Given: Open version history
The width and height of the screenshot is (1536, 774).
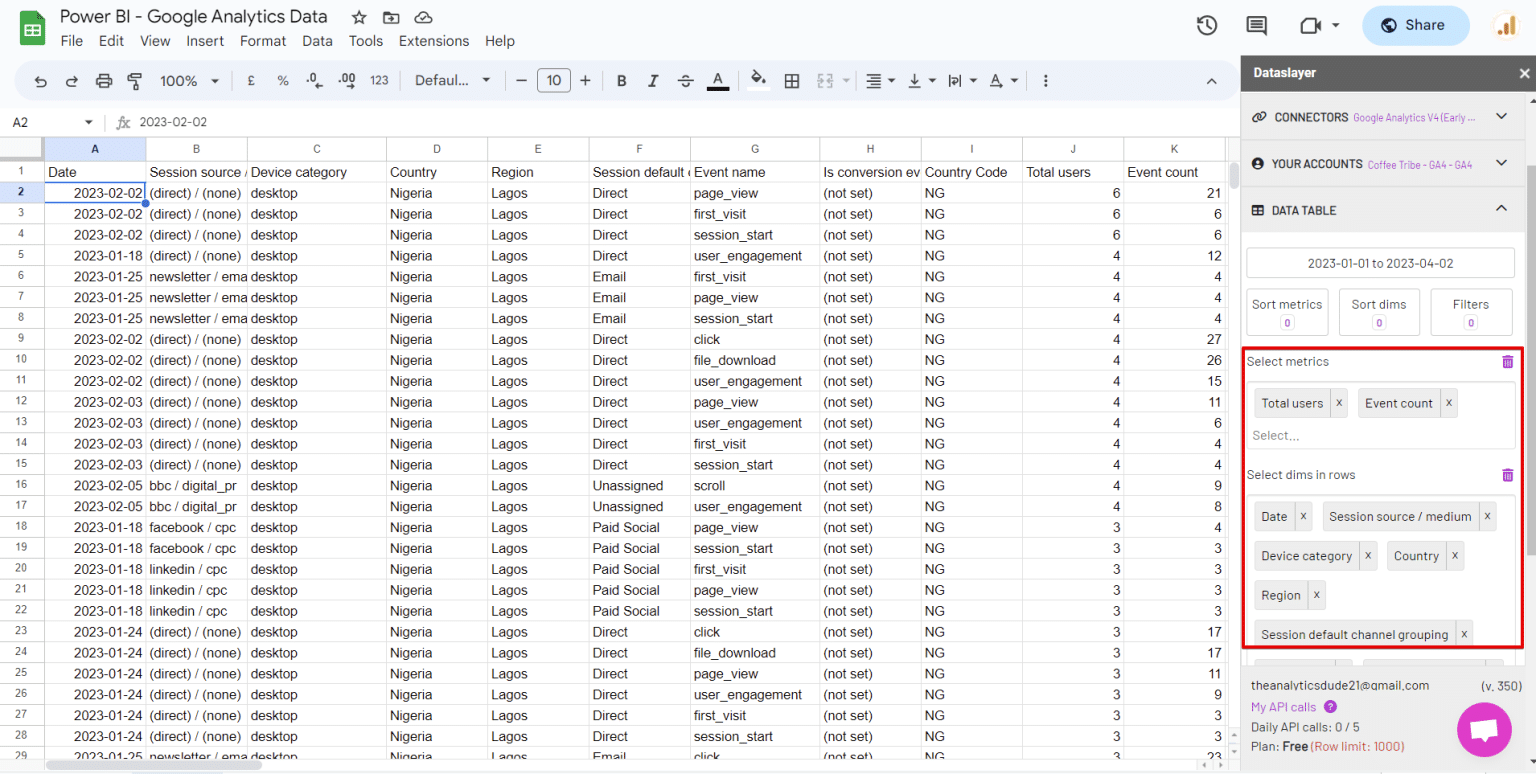Looking at the screenshot, I should point(1206,26).
